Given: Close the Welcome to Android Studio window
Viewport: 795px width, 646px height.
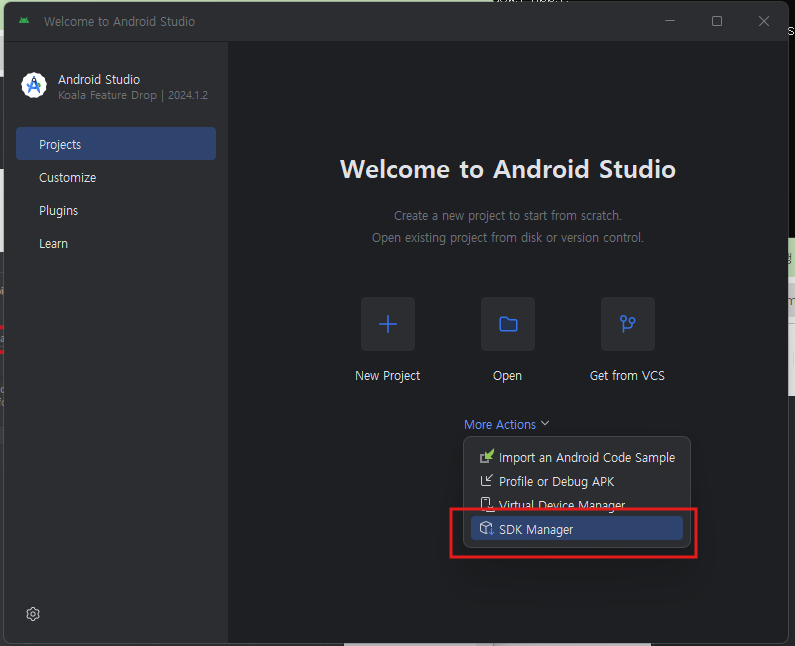Looking at the screenshot, I should pyautogui.click(x=764, y=21).
